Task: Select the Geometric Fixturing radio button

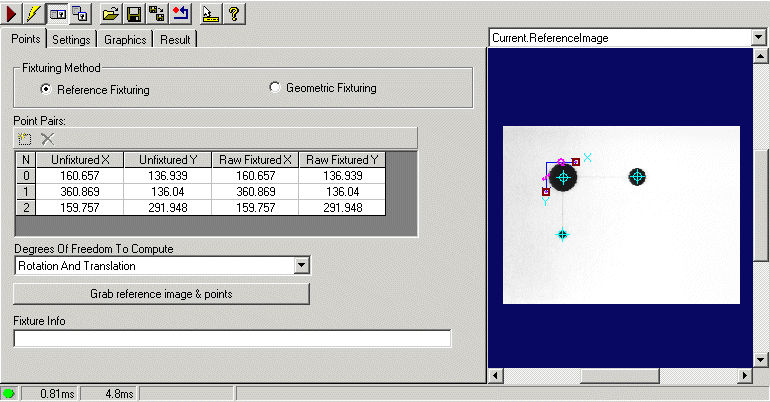Action: tap(275, 88)
